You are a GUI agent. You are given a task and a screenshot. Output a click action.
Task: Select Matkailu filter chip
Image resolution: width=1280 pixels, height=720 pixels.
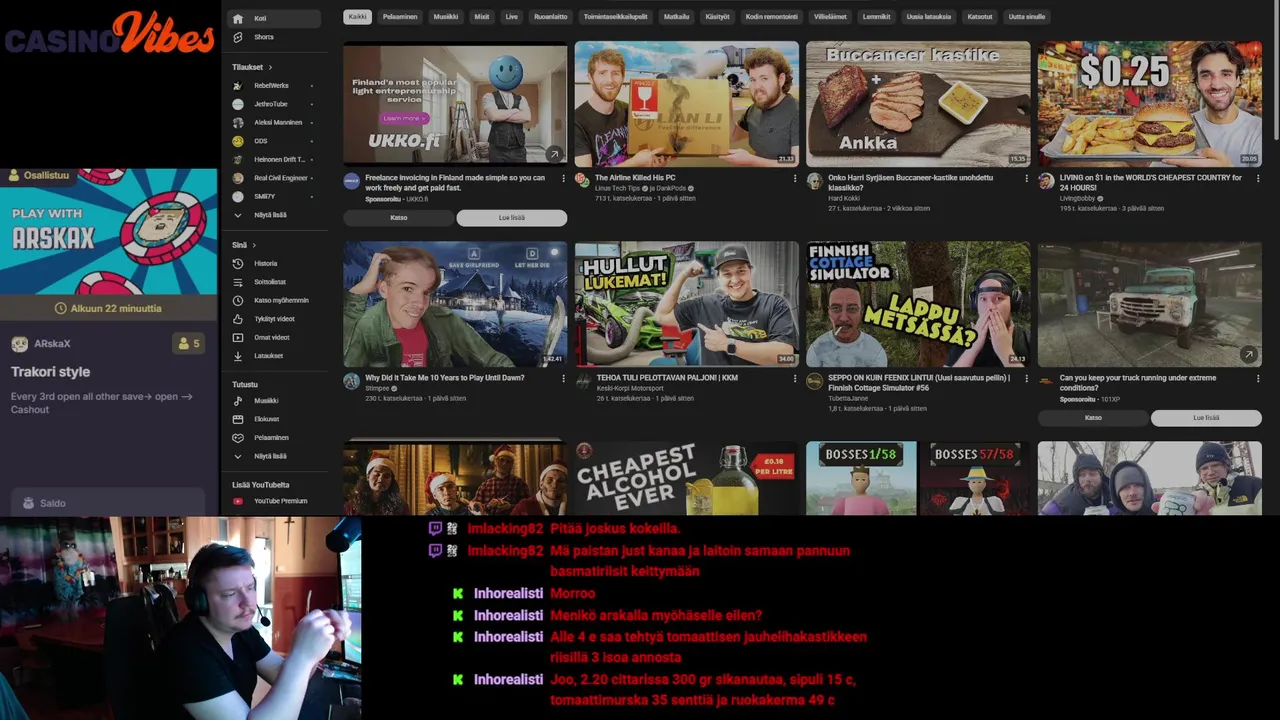coord(676,17)
